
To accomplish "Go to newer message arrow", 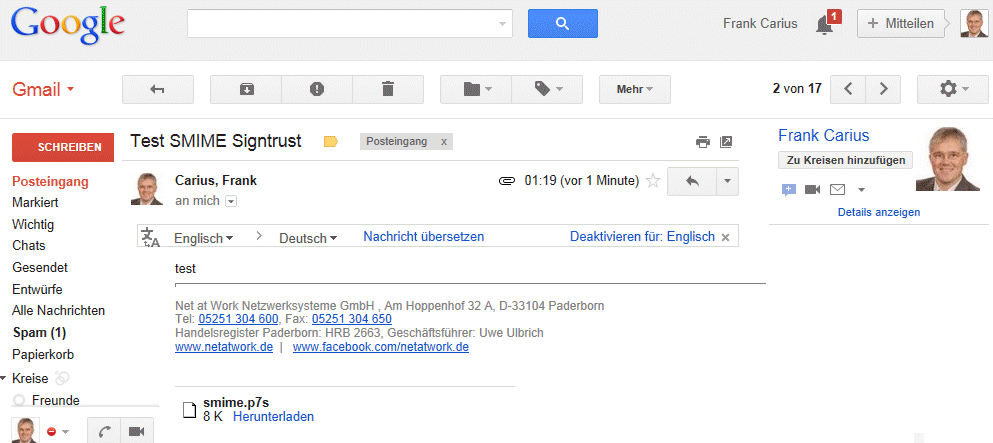I will [848, 89].
